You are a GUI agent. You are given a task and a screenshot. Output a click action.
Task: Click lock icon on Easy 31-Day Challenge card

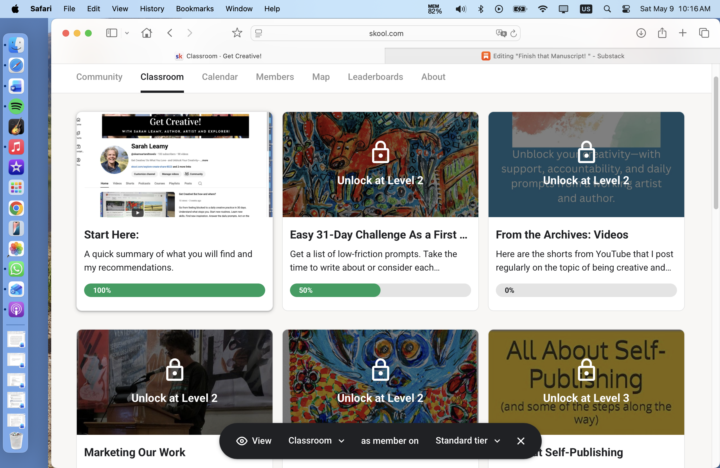[380, 152]
